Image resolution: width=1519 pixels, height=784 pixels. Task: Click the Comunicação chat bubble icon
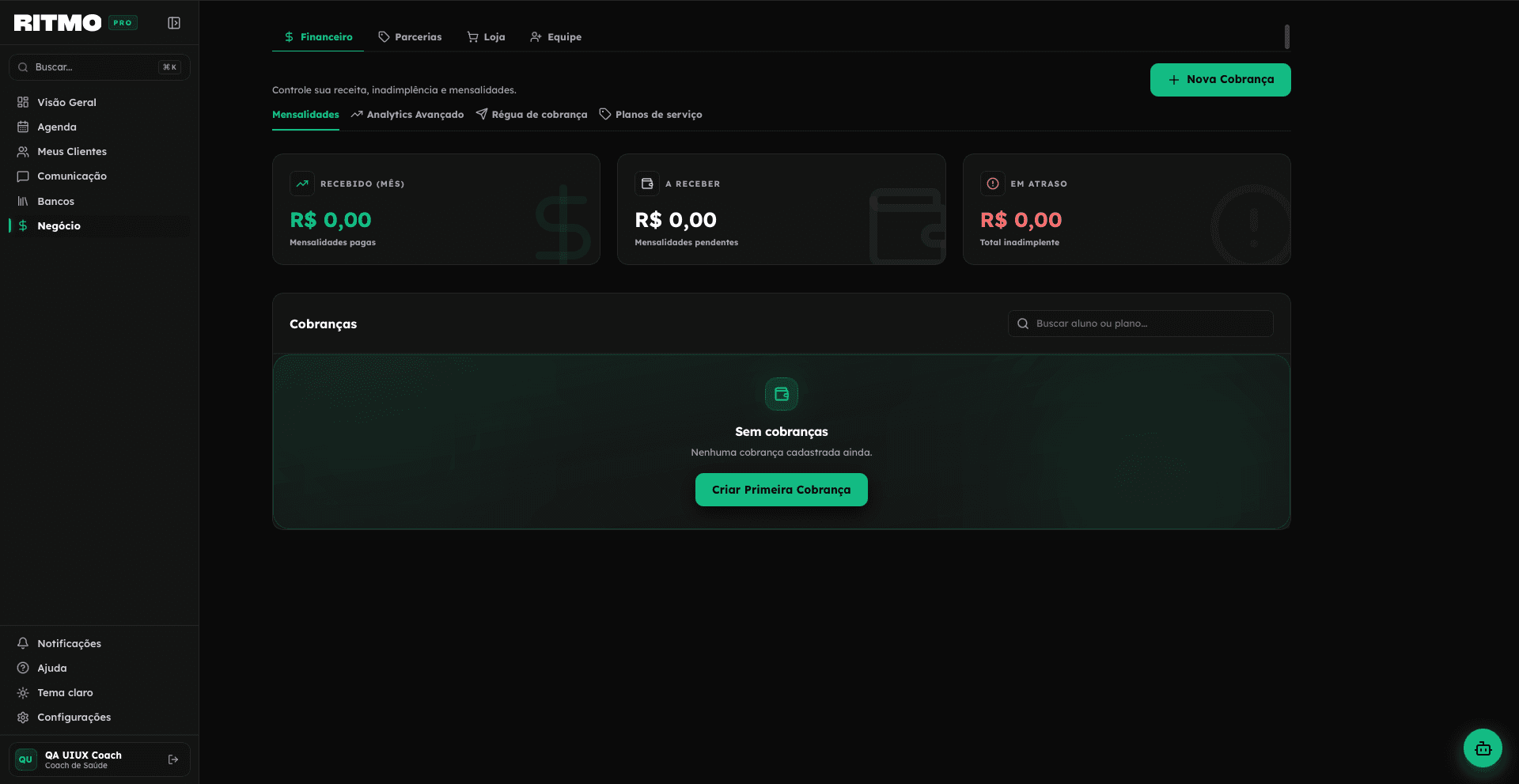pyautogui.click(x=23, y=176)
